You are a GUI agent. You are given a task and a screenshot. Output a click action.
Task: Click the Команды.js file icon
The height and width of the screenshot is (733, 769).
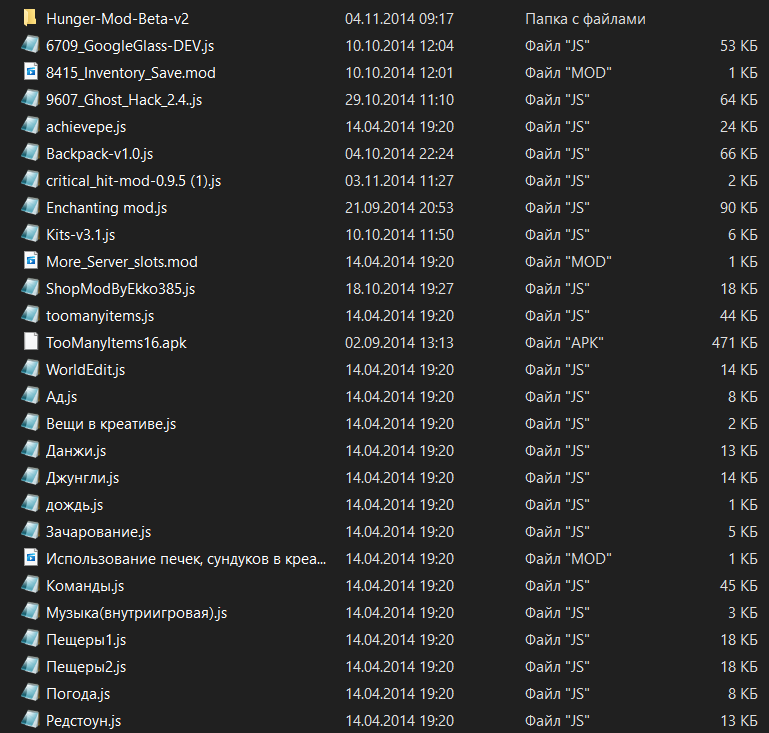[30, 585]
